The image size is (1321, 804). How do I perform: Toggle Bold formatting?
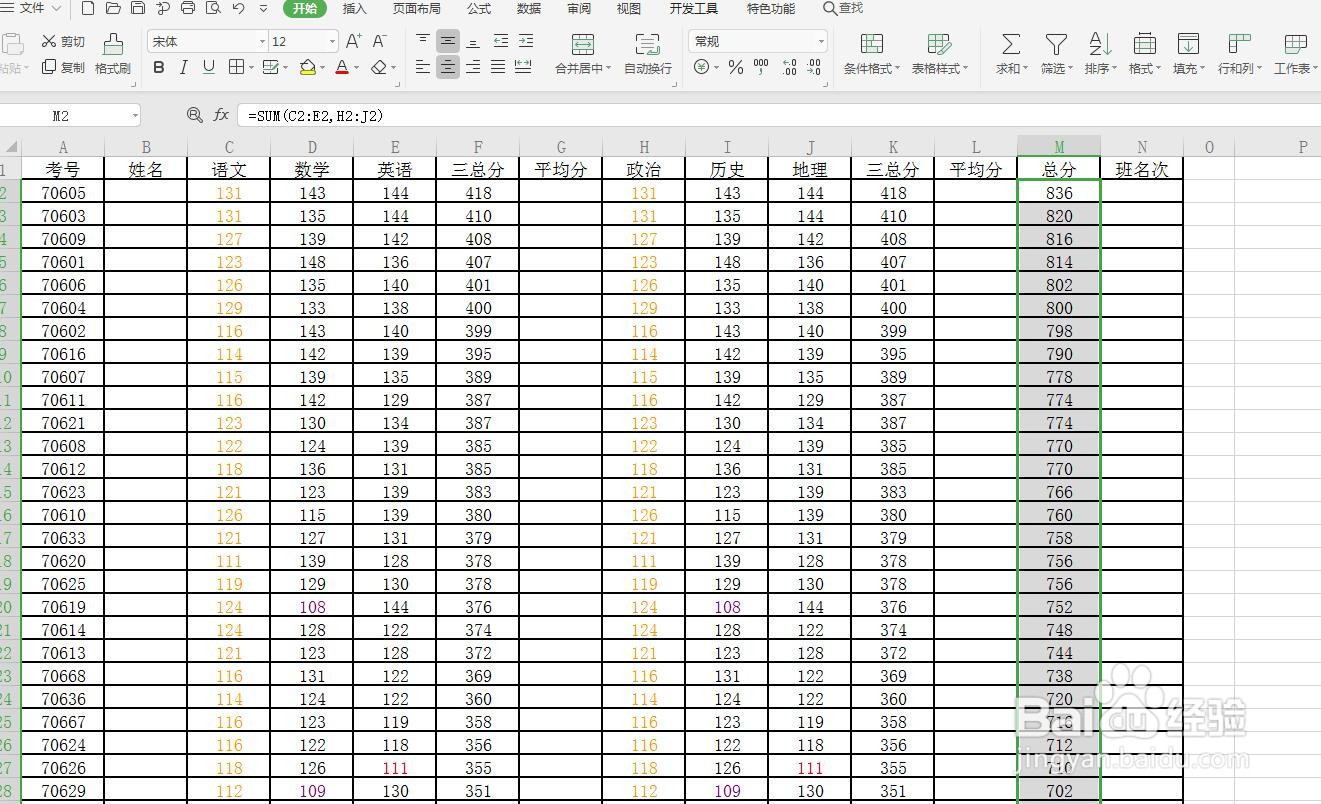(159, 67)
